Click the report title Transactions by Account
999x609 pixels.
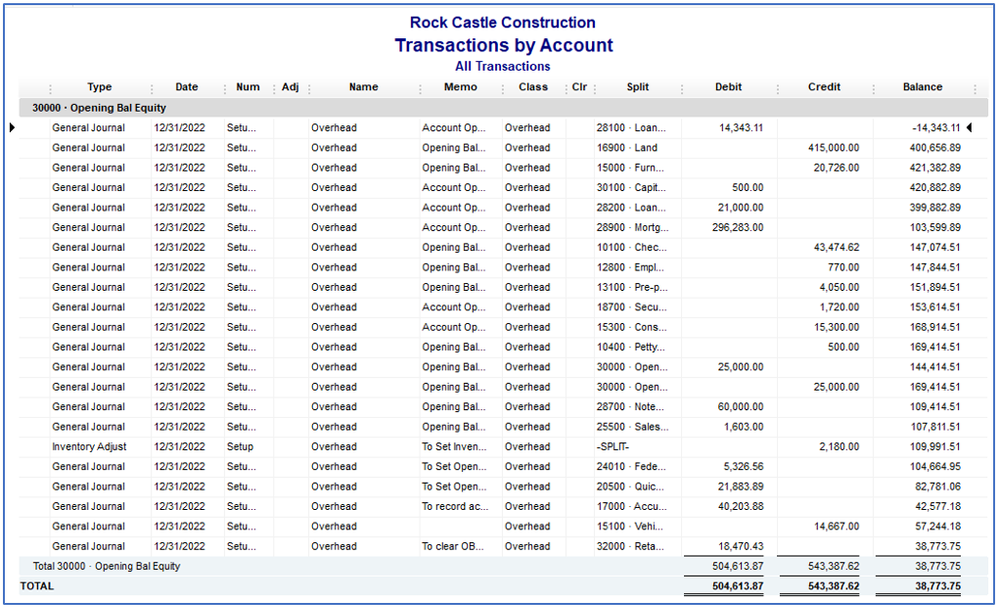(503, 45)
